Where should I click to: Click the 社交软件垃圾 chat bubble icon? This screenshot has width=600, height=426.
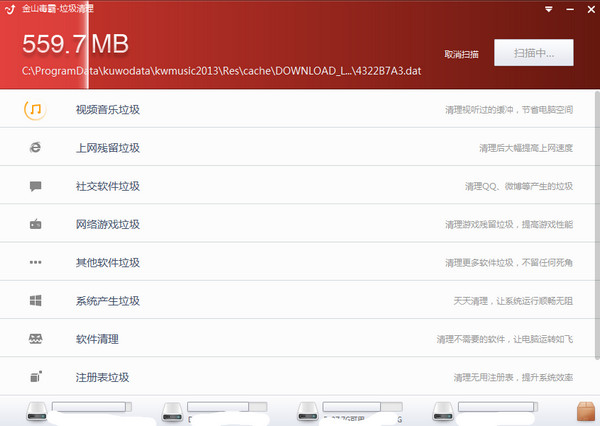coord(35,186)
